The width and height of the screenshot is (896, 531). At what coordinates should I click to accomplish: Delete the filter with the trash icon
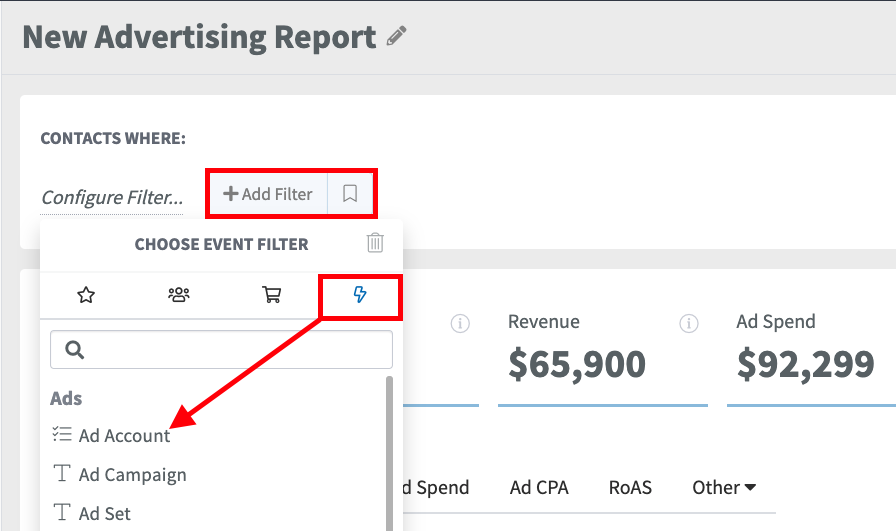click(375, 243)
